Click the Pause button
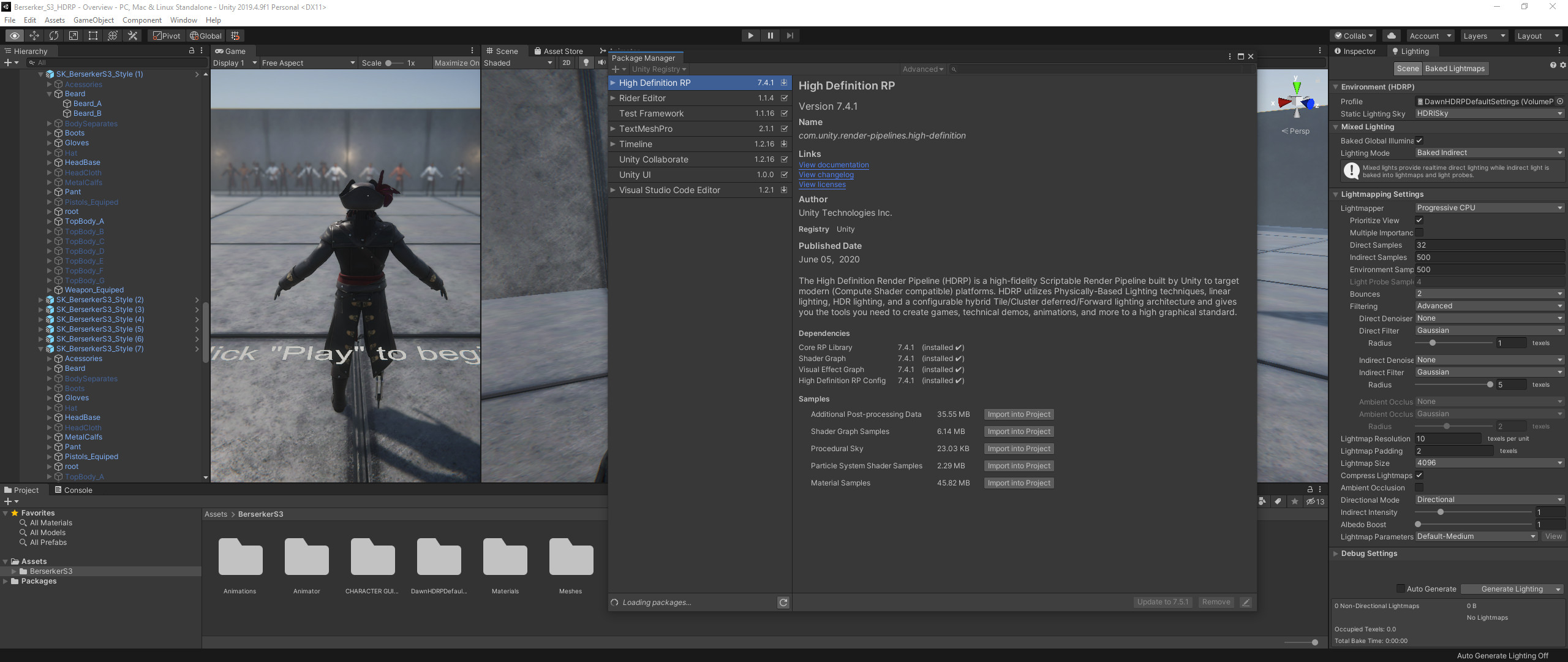Image resolution: width=1568 pixels, height=662 pixels. 770,36
